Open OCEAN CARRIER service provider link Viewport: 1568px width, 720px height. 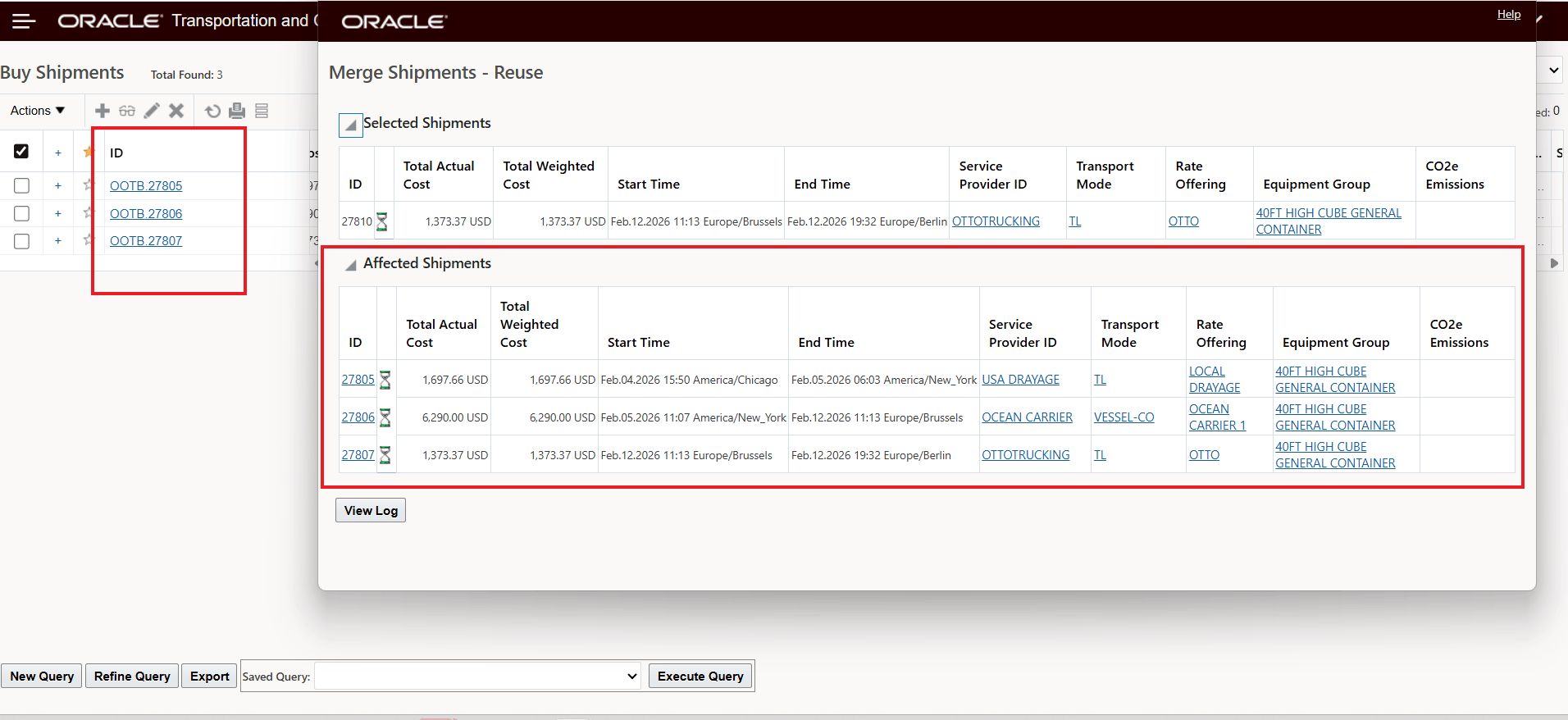coord(1027,417)
